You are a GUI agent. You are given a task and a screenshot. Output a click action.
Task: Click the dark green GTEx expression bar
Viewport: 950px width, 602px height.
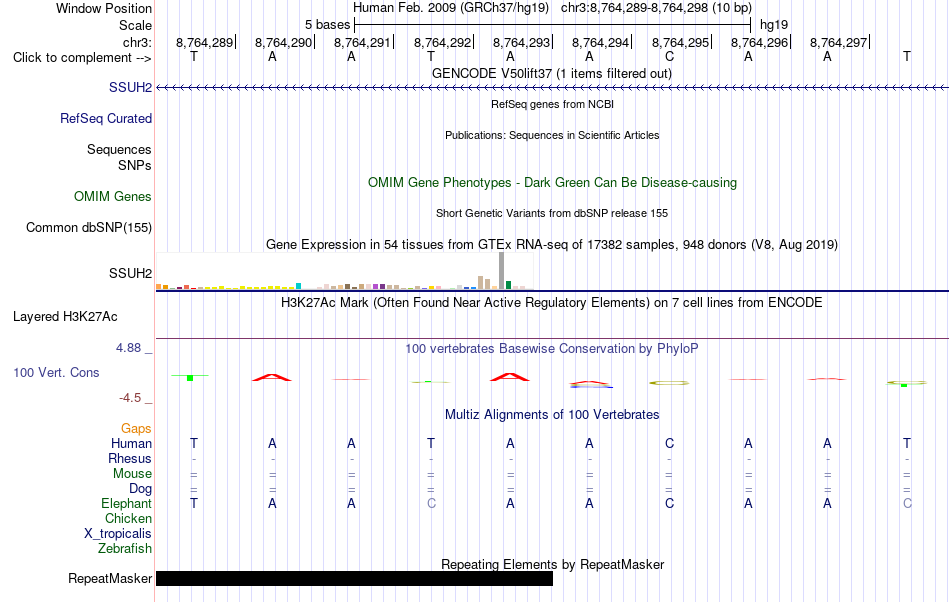508,285
